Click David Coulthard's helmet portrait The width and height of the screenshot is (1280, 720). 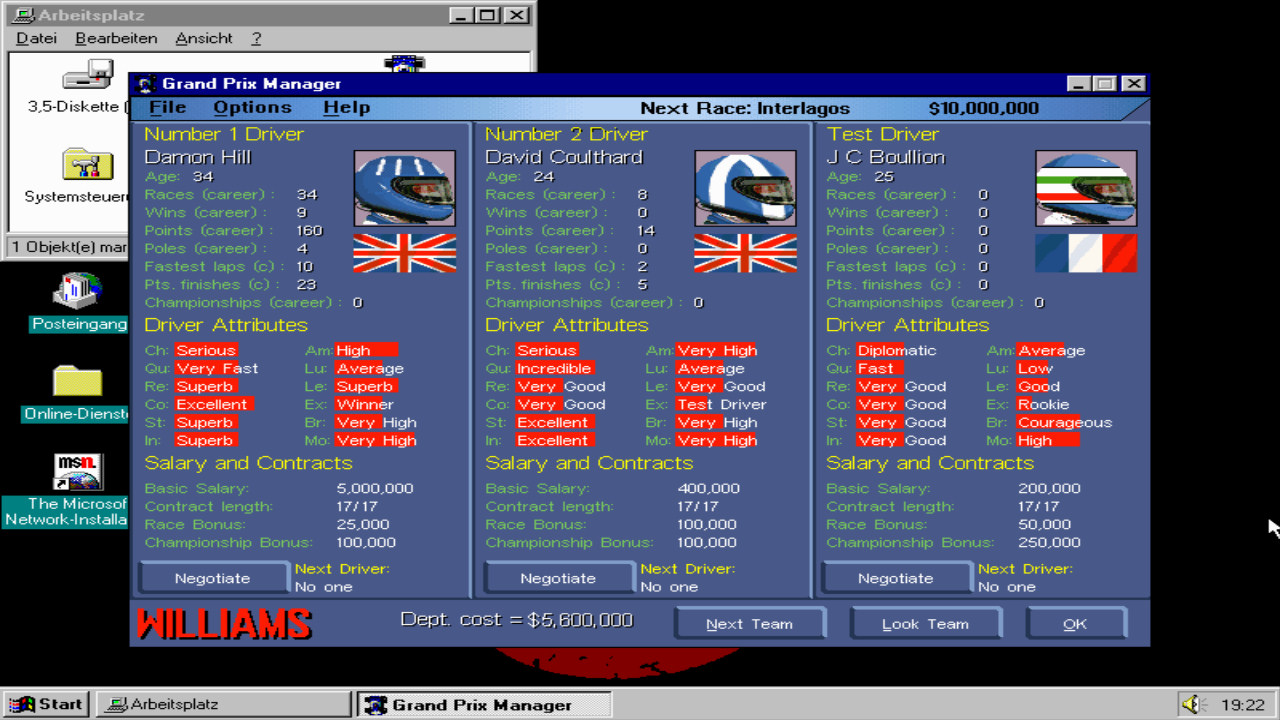pyautogui.click(x=746, y=188)
